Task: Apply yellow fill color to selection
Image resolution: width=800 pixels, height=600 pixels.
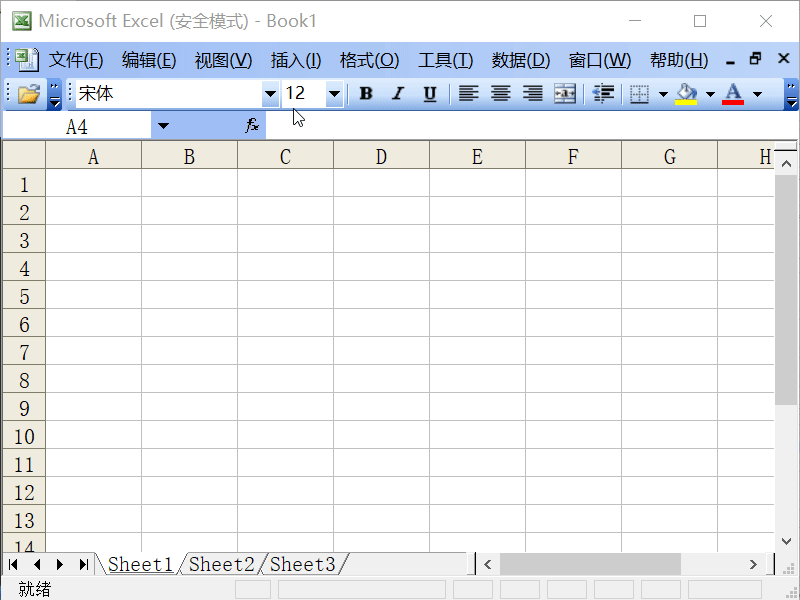Action: [688, 93]
